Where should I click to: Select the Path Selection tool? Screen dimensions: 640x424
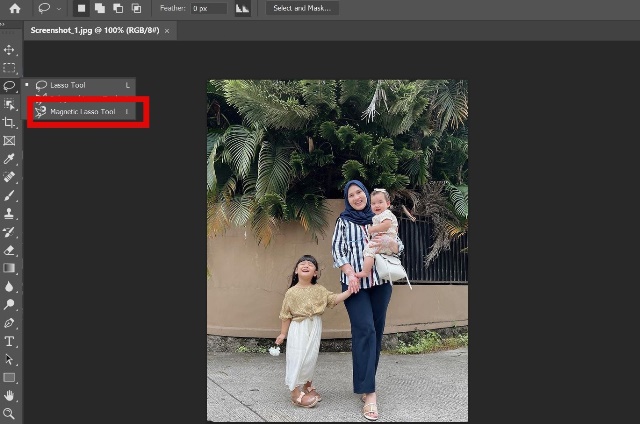(9, 359)
